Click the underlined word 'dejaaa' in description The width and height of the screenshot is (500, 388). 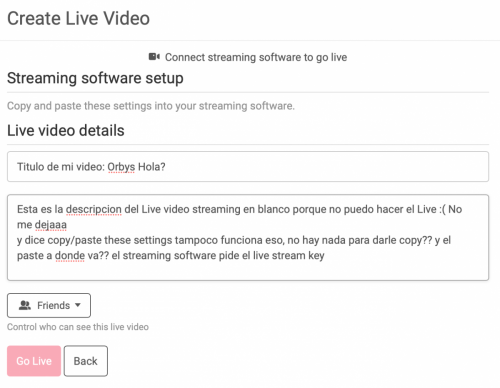51,225
